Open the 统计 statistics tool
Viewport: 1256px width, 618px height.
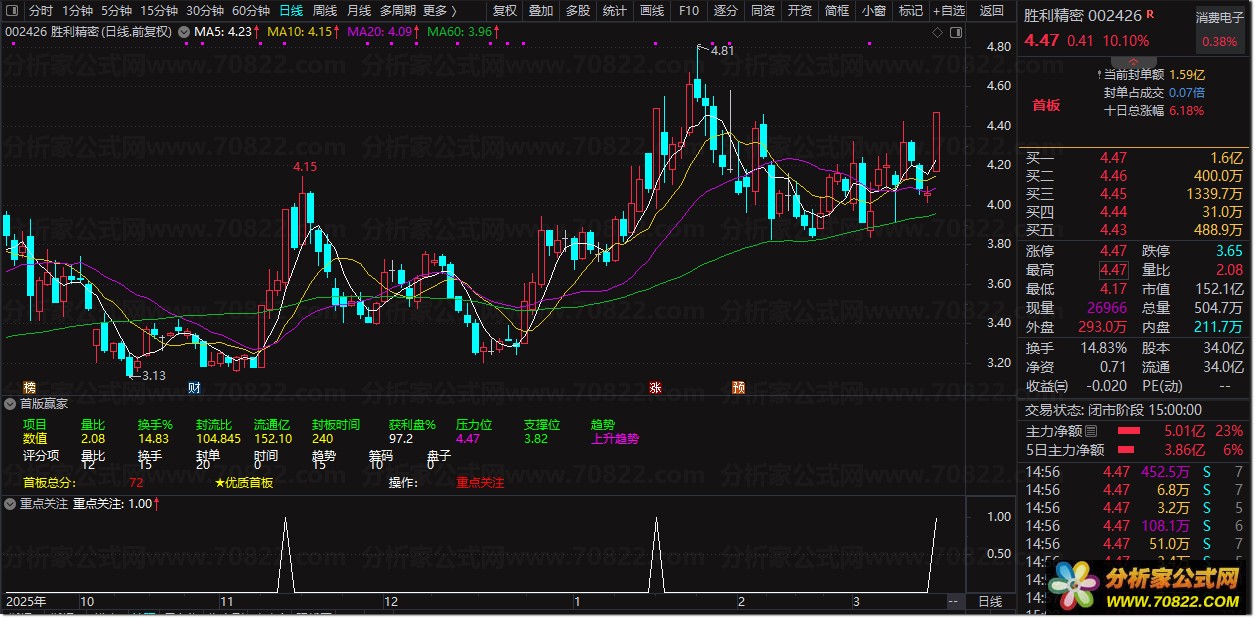click(x=615, y=11)
